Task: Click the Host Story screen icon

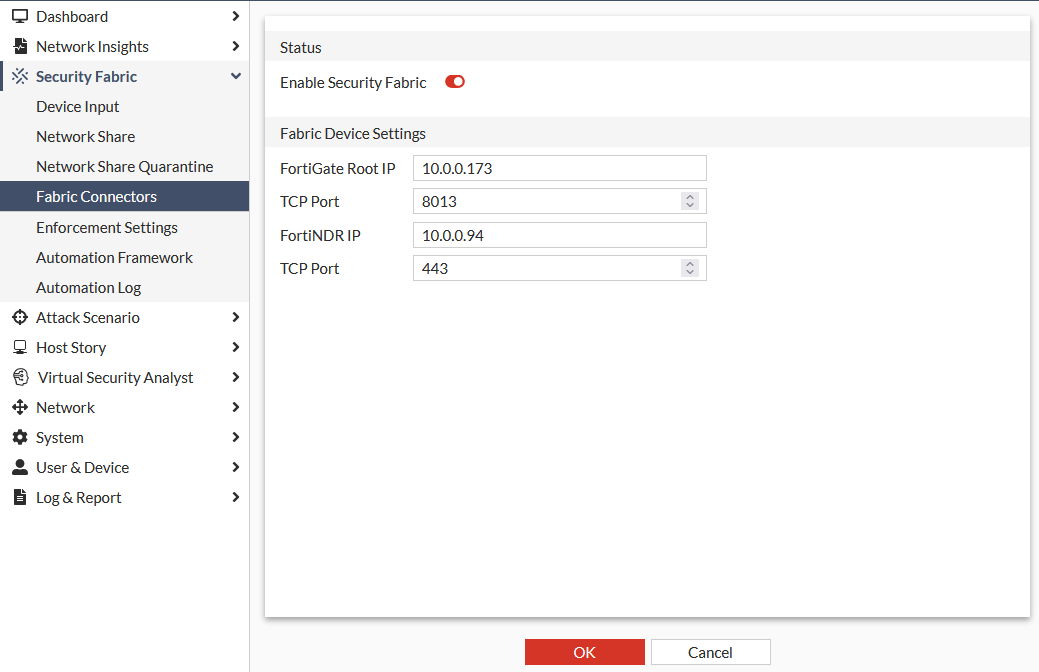Action: (20, 347)
